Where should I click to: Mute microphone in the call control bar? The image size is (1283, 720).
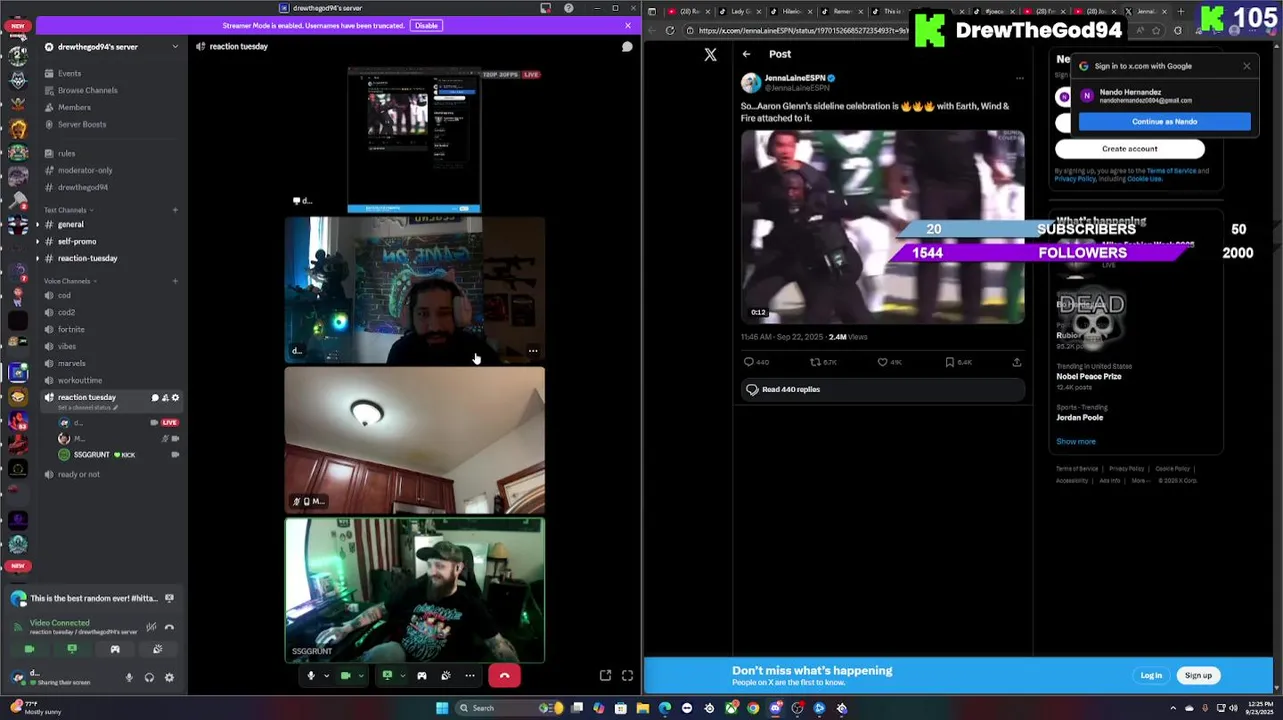[311, 676]
